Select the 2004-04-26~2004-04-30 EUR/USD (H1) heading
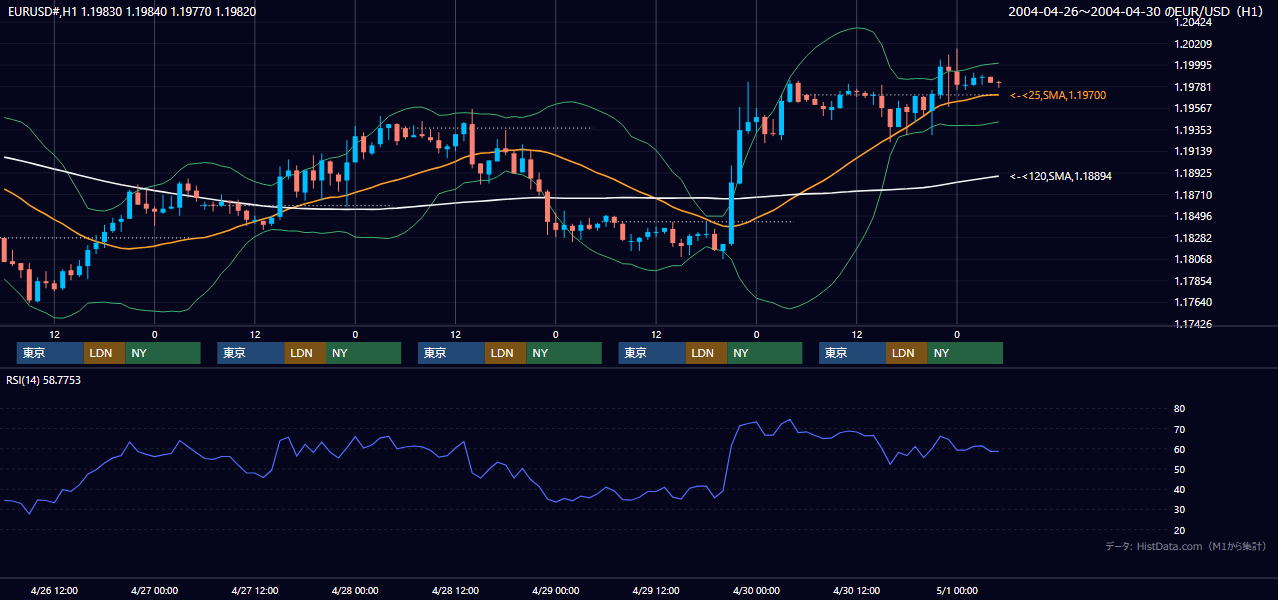 [x=1137, y=11]
